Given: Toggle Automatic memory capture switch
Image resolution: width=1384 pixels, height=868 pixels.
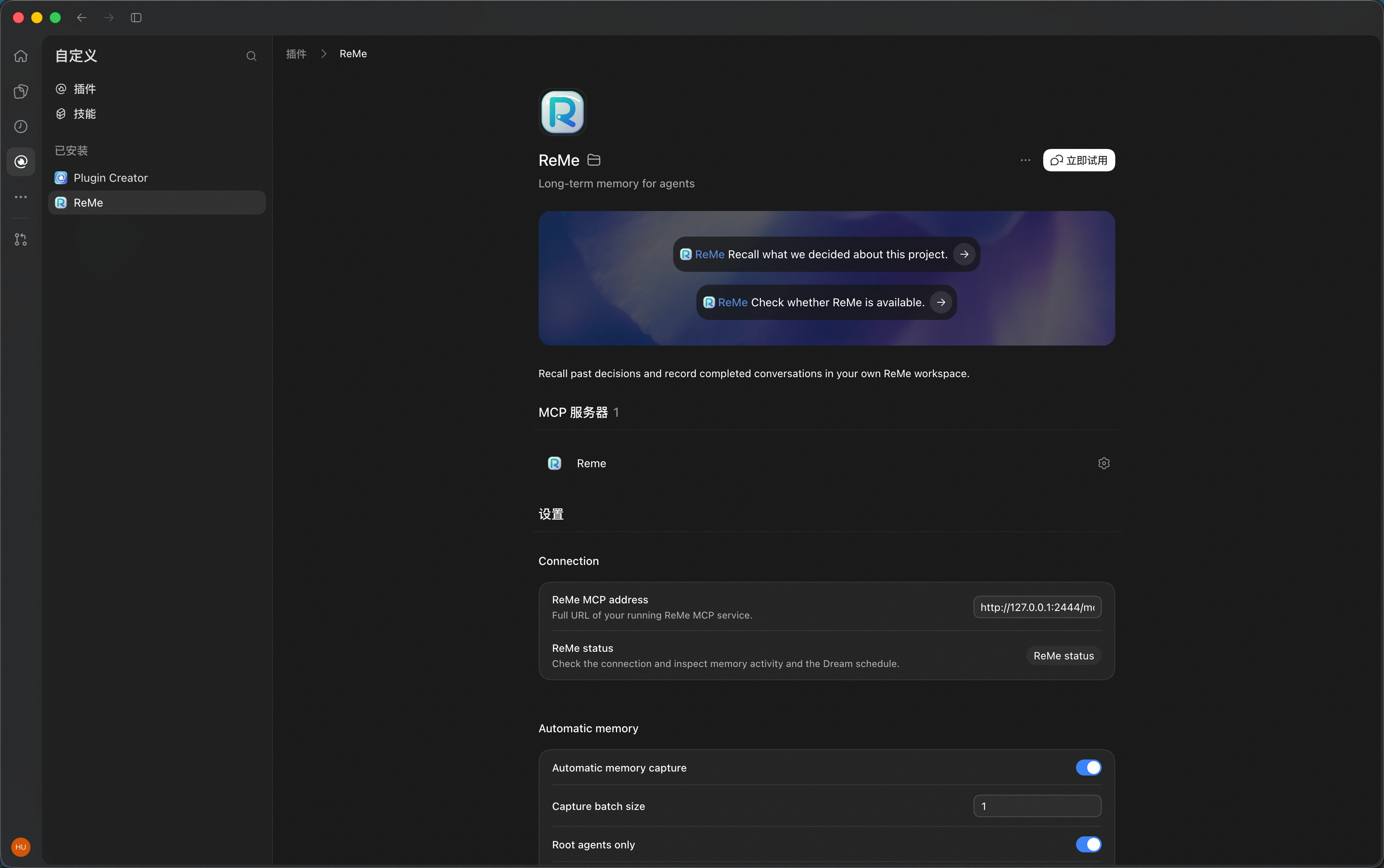Looking at the screenshot, I should [x=1088, y=768].
